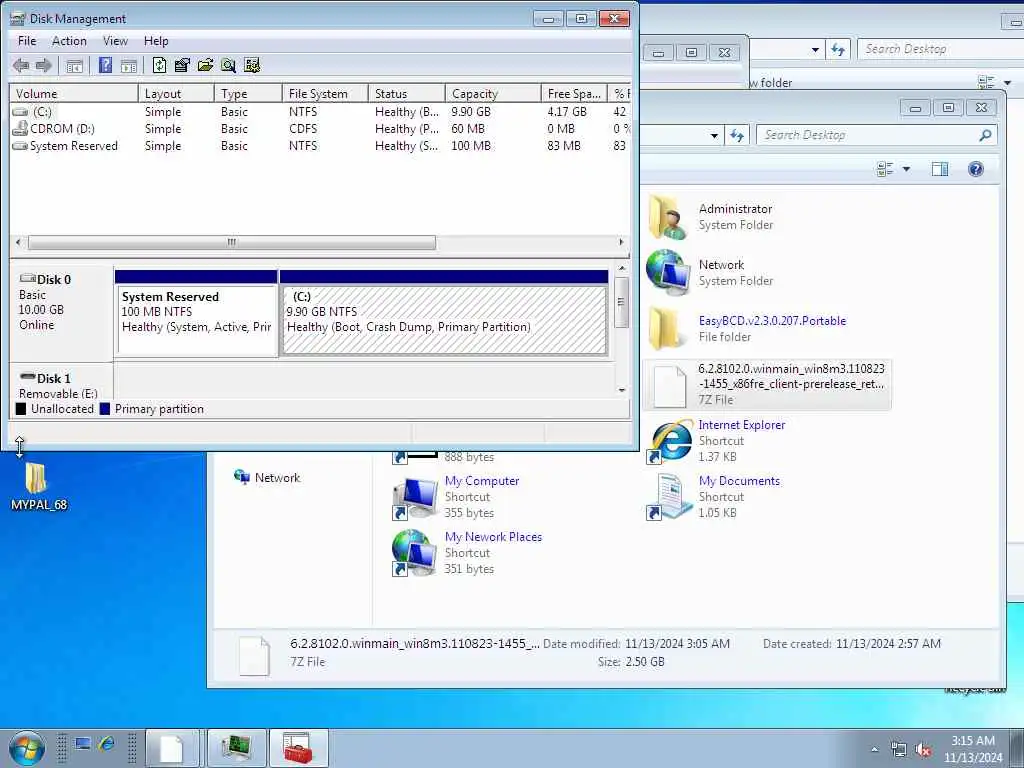Click search magnifier in front Explorer search box
The height and width of the screenshot is (768, 1024).
point(985,135)
